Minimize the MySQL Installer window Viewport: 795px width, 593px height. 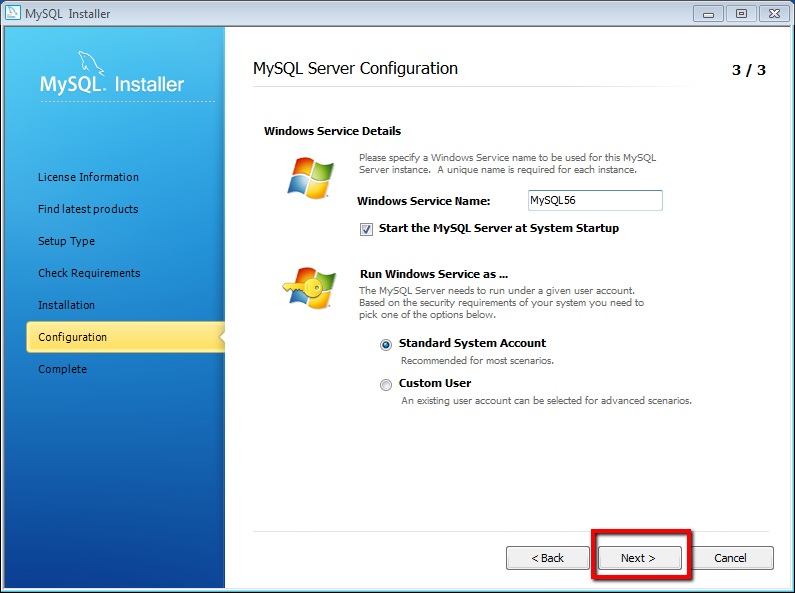[x=708, y=14]
